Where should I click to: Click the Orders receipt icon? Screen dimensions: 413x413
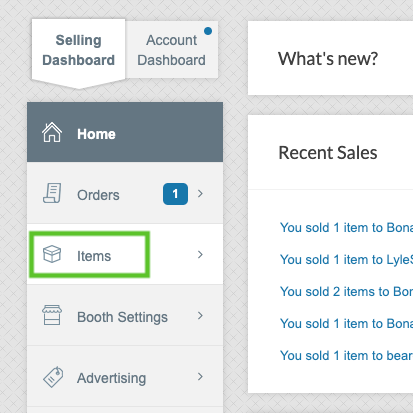[52, 193]
